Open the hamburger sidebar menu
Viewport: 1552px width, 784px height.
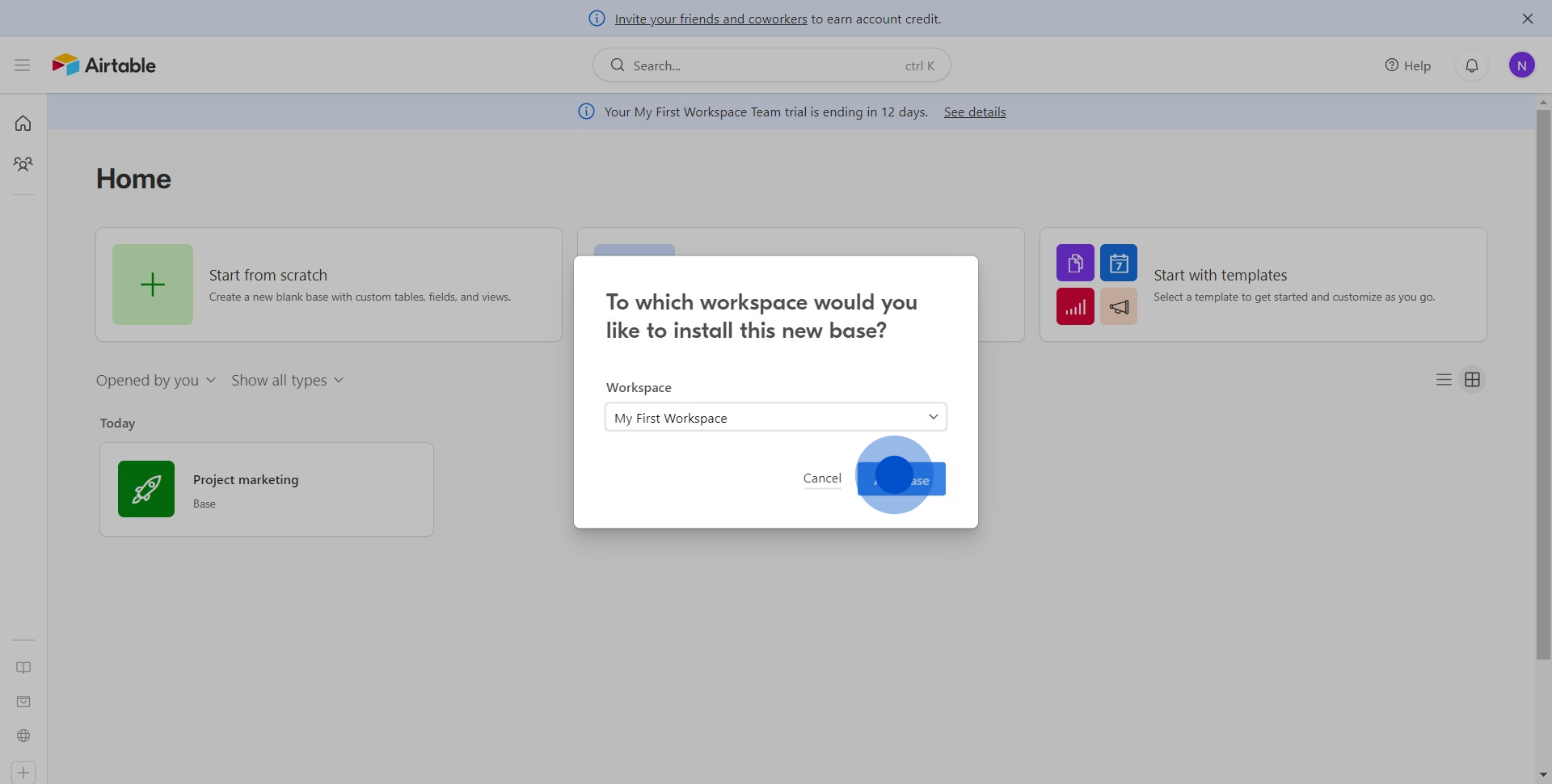(x=22, y=65)
